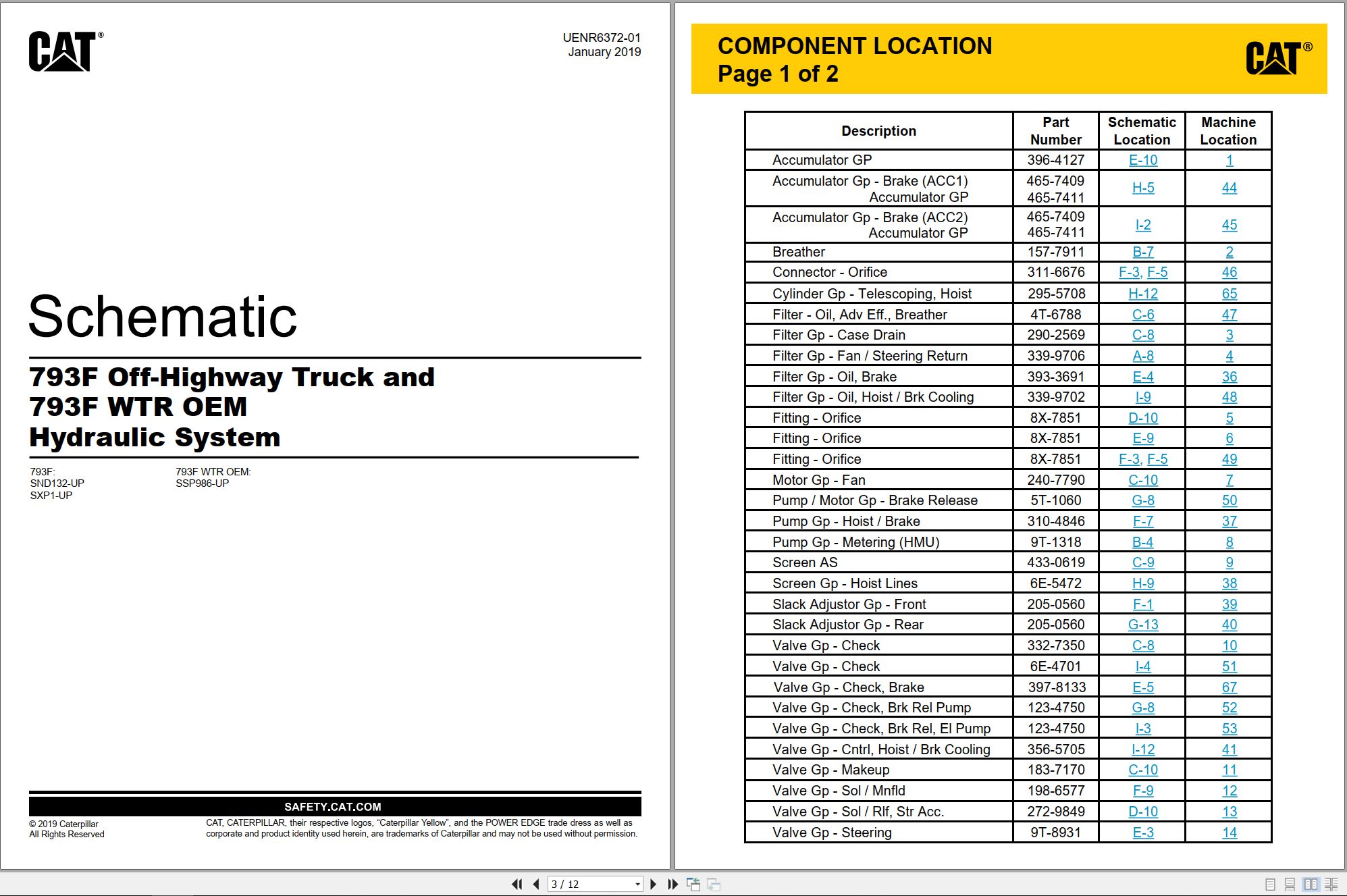The height and width of the screenshot is (896, 1347).
Task: Follow I-12 link for Cntrl, Hoist / Brk Cooling
Action: [1143, 749]
